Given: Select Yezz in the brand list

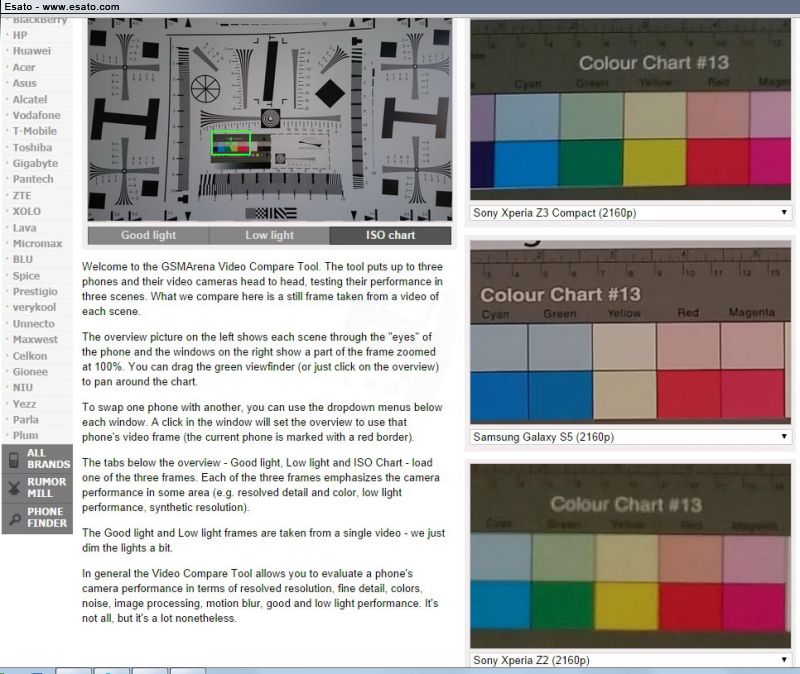Looking at the screenshot, I should click(x=24, y=404).
